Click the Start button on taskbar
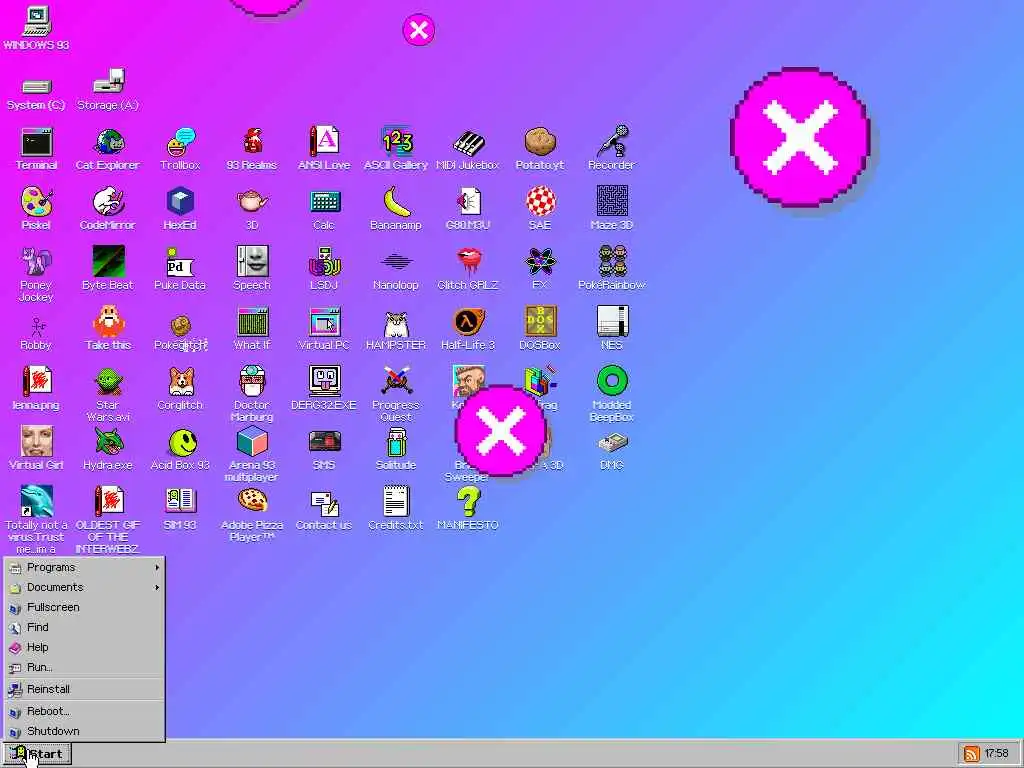This screenshot has width=1024, height=768. pos(38,754)
